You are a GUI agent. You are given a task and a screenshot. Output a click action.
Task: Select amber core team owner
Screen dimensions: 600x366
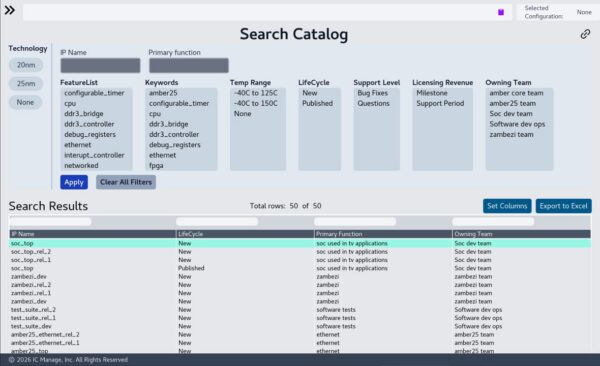pyautogui.click(x=516, y=93)
